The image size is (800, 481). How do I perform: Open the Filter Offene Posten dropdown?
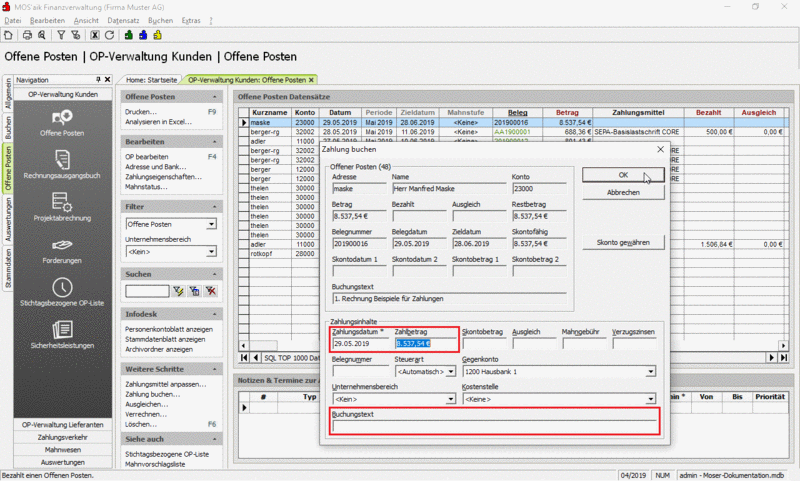click(212, 224)
